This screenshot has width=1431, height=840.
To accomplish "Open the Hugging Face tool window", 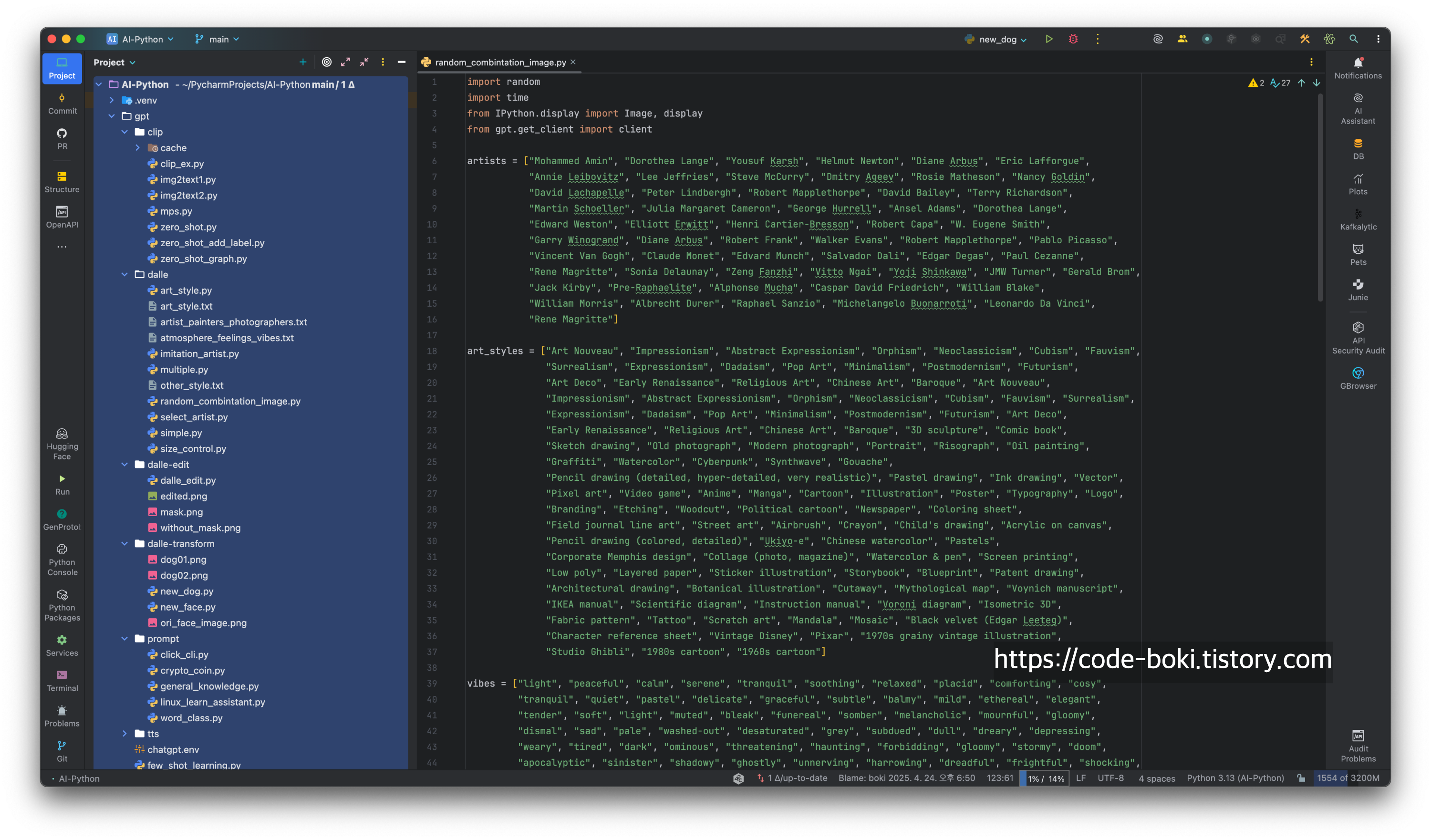I will (62, 444).
